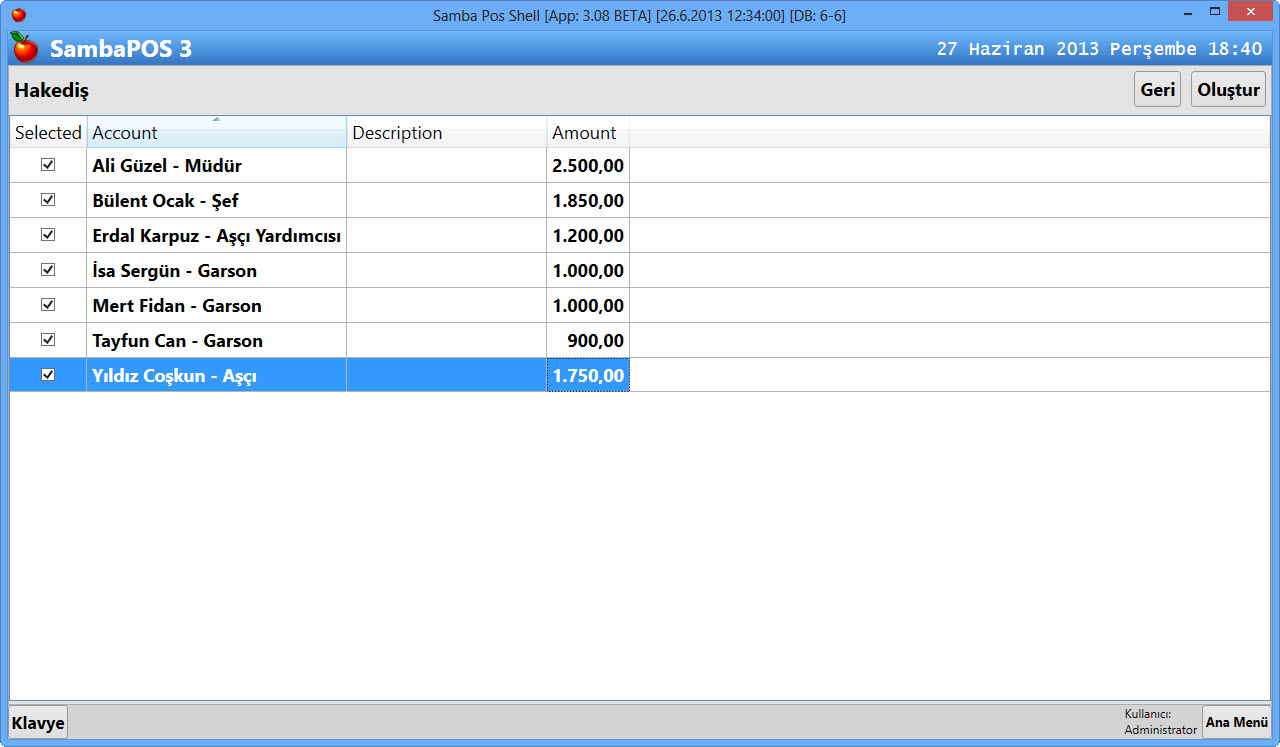Edit amount 2.500,00 for Ali Güzel
Image resolution: width=1280 pixels, height=747 pixels.
pos(588,166)
